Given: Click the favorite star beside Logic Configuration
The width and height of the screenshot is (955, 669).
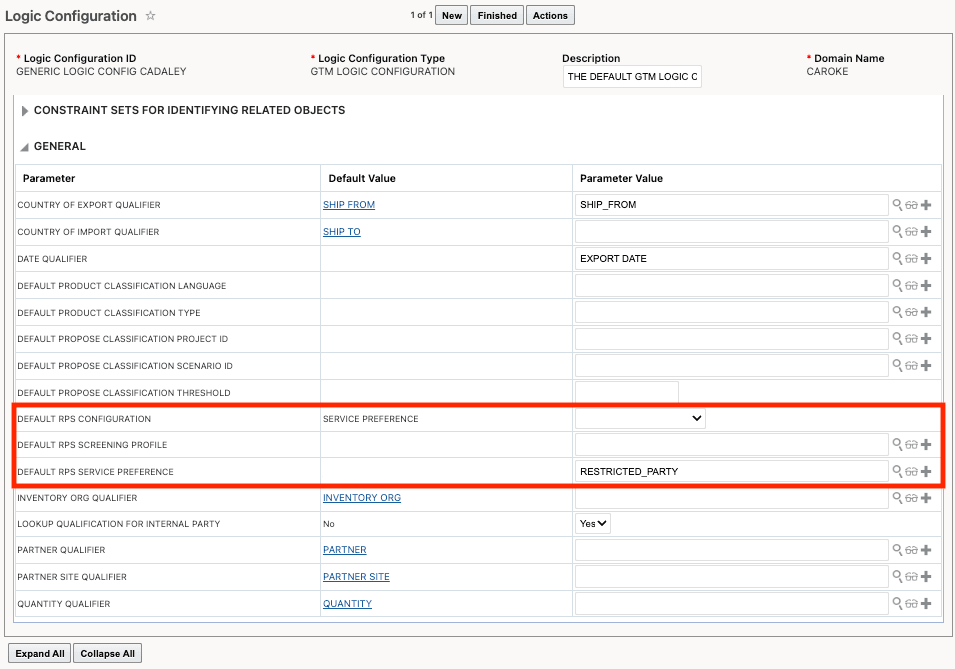Looking at the screenshot, I should pos(149,16).
